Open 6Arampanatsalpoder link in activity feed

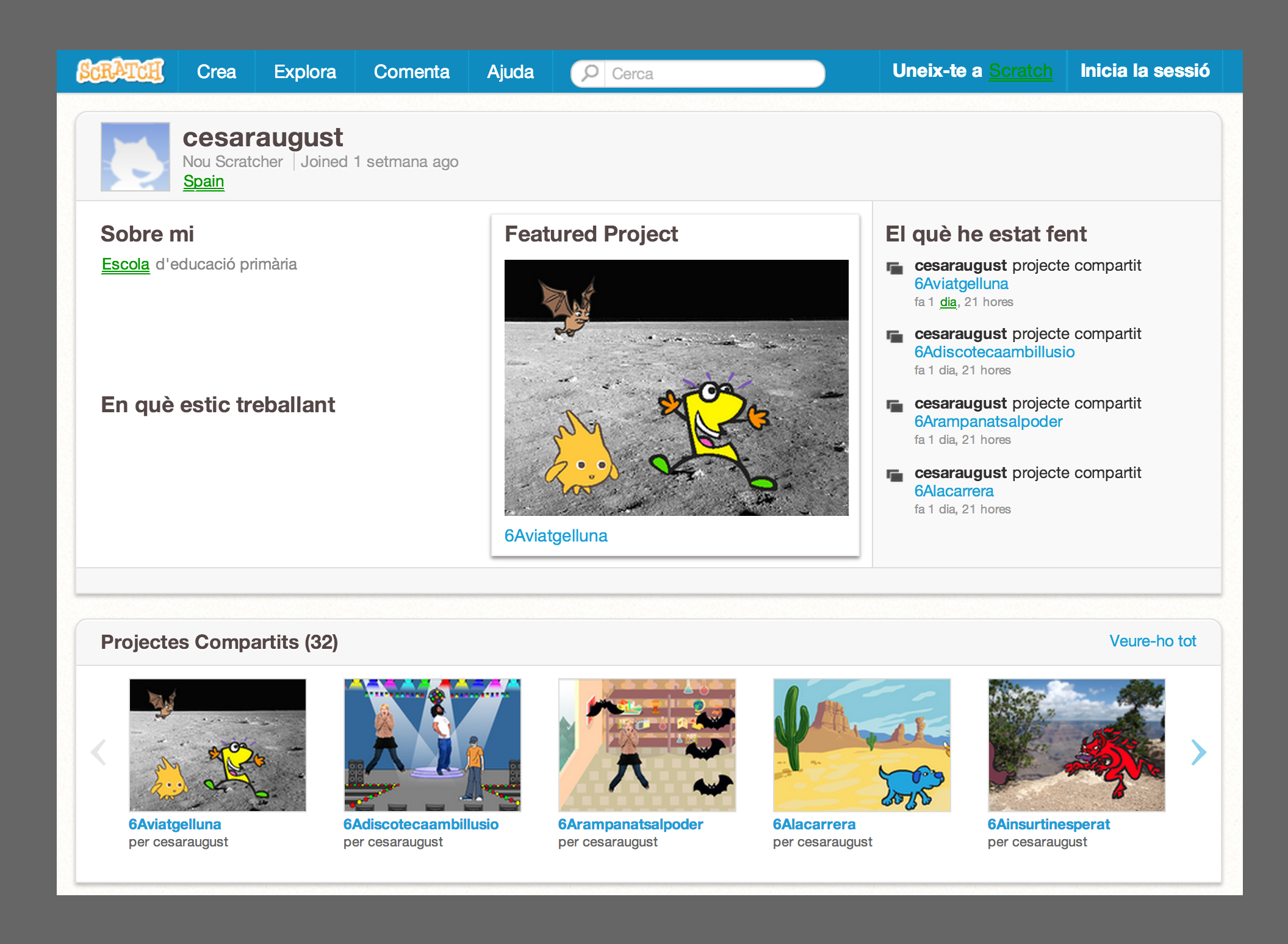tap(988, 421)
